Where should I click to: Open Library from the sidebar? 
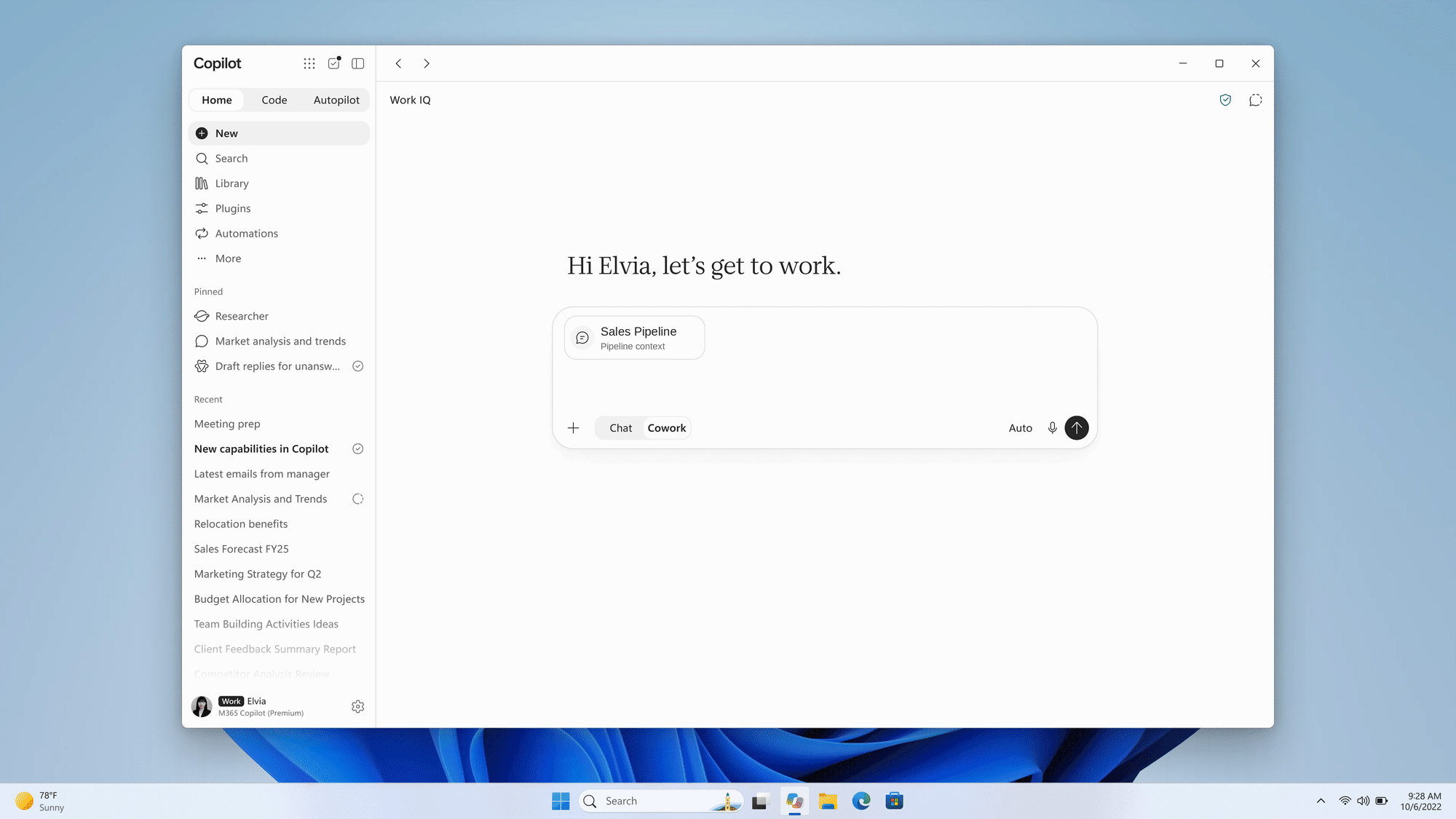pos(280,183)
